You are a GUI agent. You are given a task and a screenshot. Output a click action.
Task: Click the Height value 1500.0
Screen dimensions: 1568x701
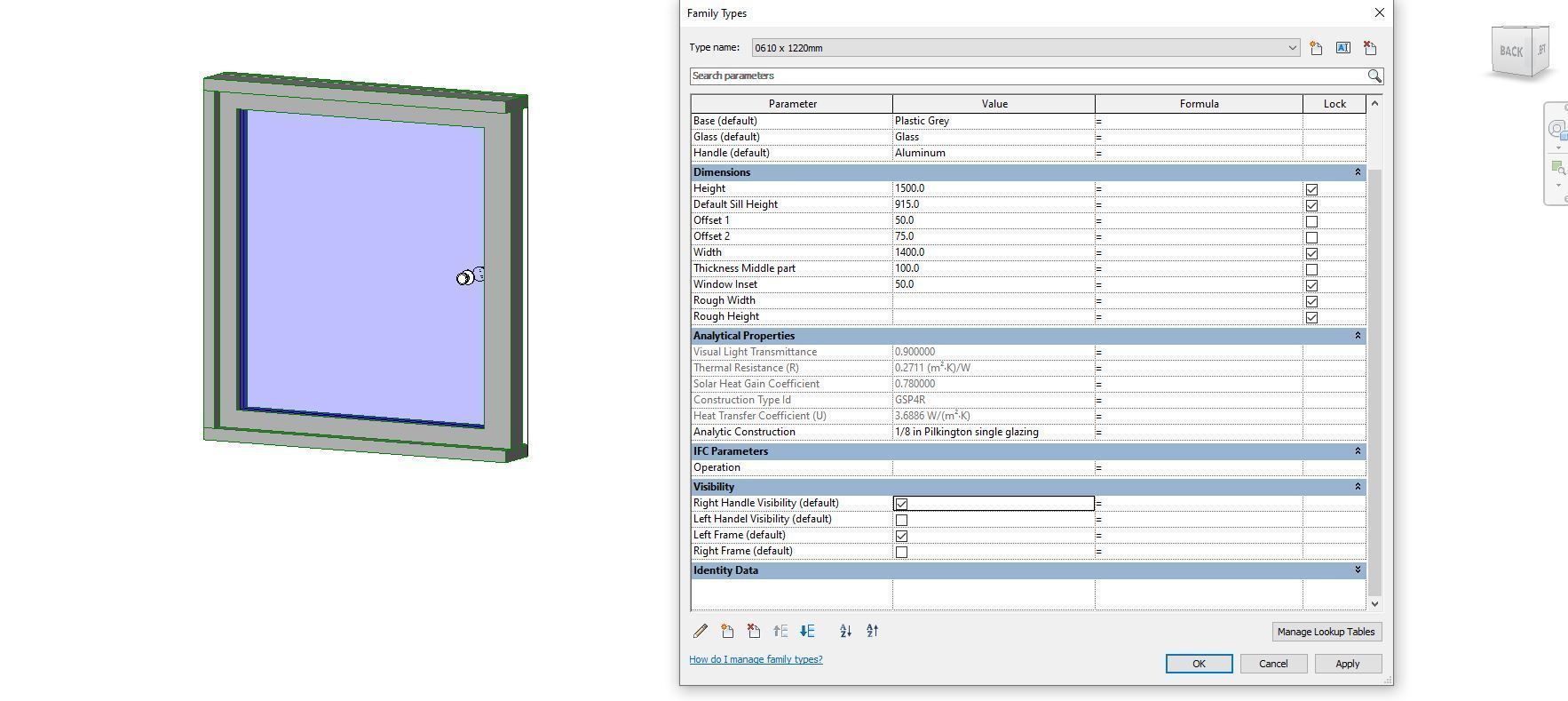[x=994, y=188]
